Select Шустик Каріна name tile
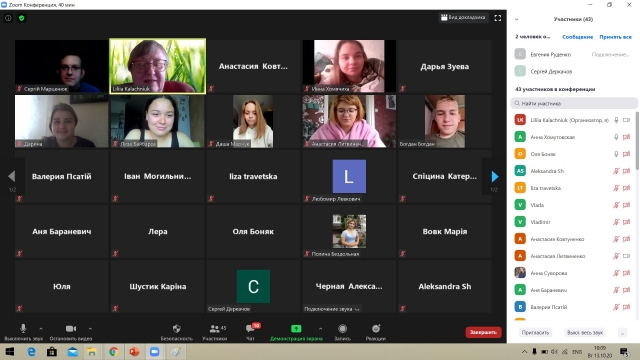Screen dimensions: 640x360 pos(158,287)
